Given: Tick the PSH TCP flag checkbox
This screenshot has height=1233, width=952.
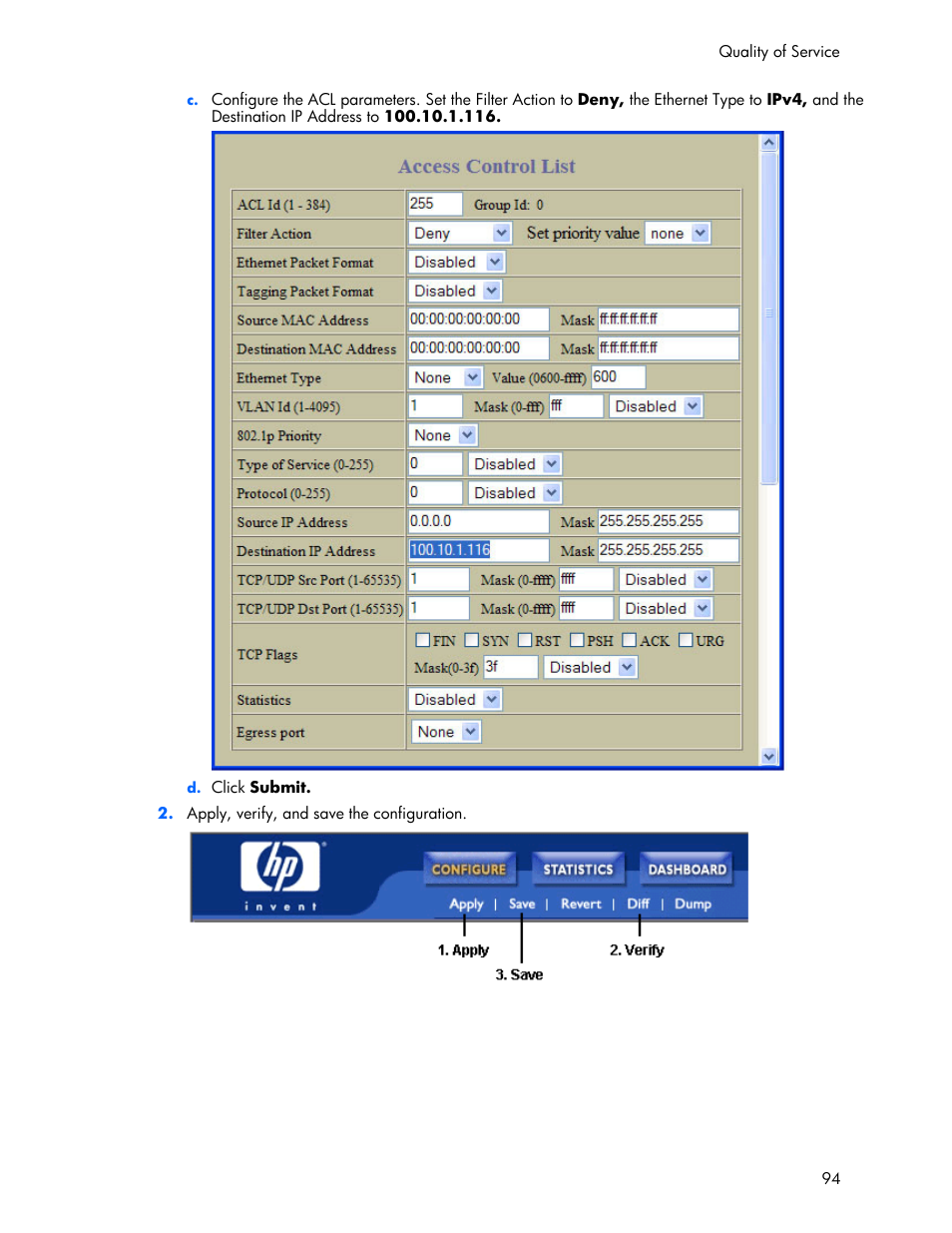Looking at the screenshot, I should (x=577, y=640).
